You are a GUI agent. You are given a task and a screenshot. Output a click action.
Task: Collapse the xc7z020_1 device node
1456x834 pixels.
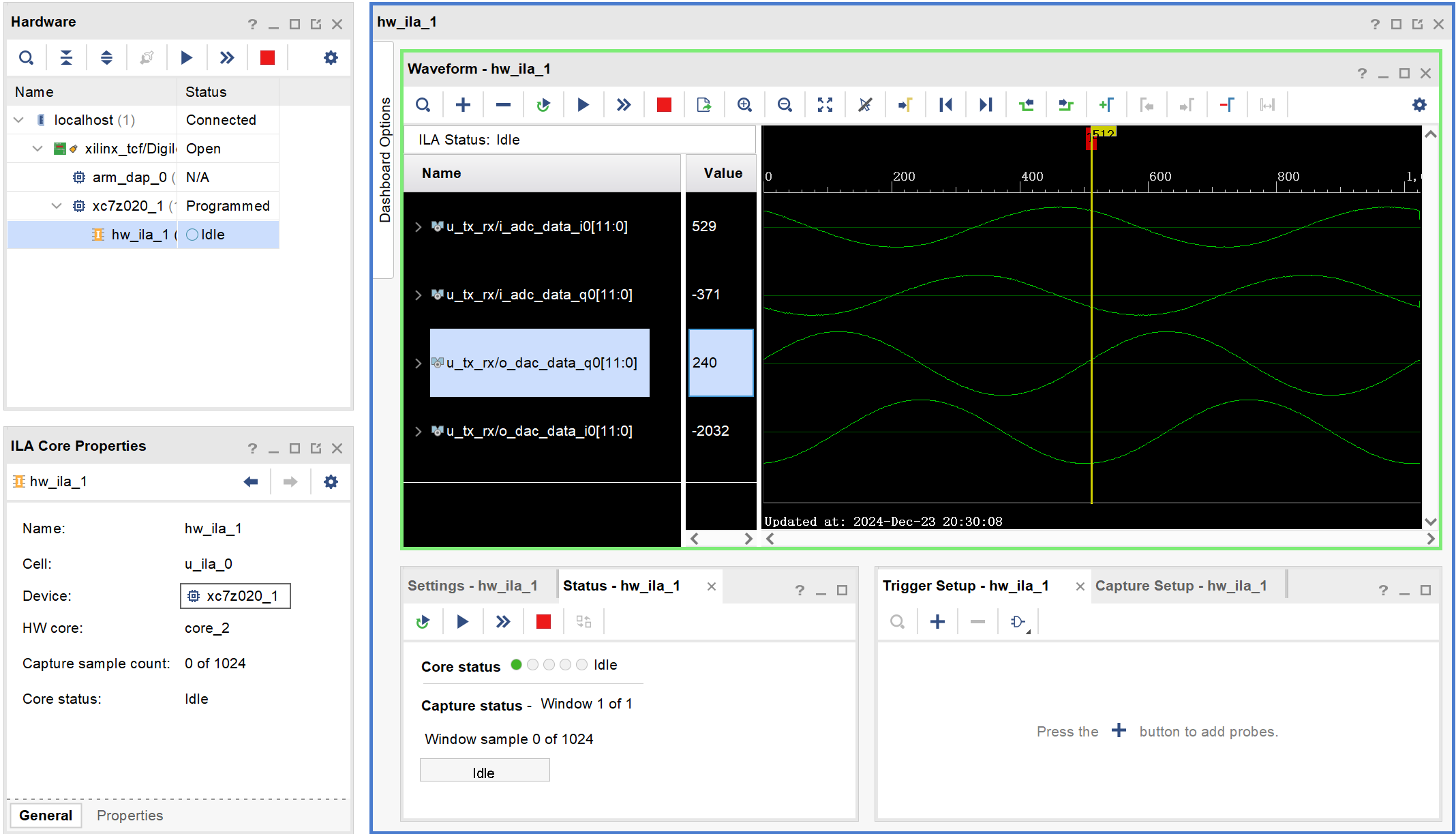[x=57, y=206]
